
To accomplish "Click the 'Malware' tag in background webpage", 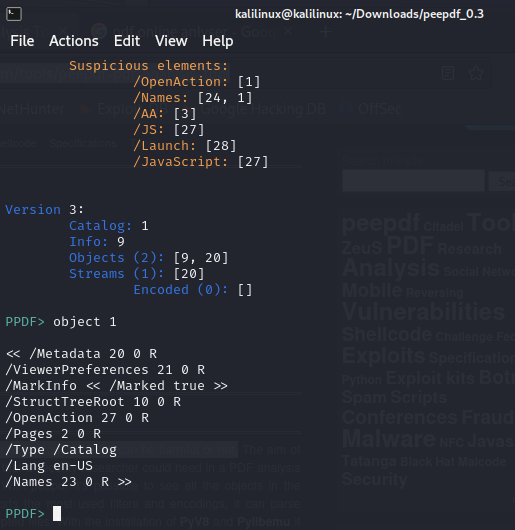I will pyautogui.click(x=389, y=439).
